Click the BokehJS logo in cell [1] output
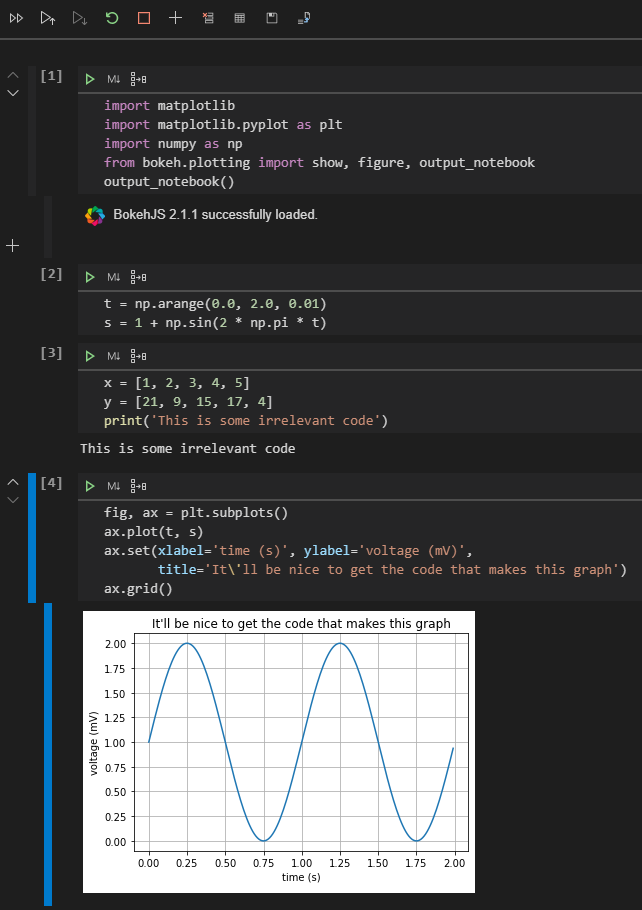Screen dimensions: 642x910 click(95, 215)
